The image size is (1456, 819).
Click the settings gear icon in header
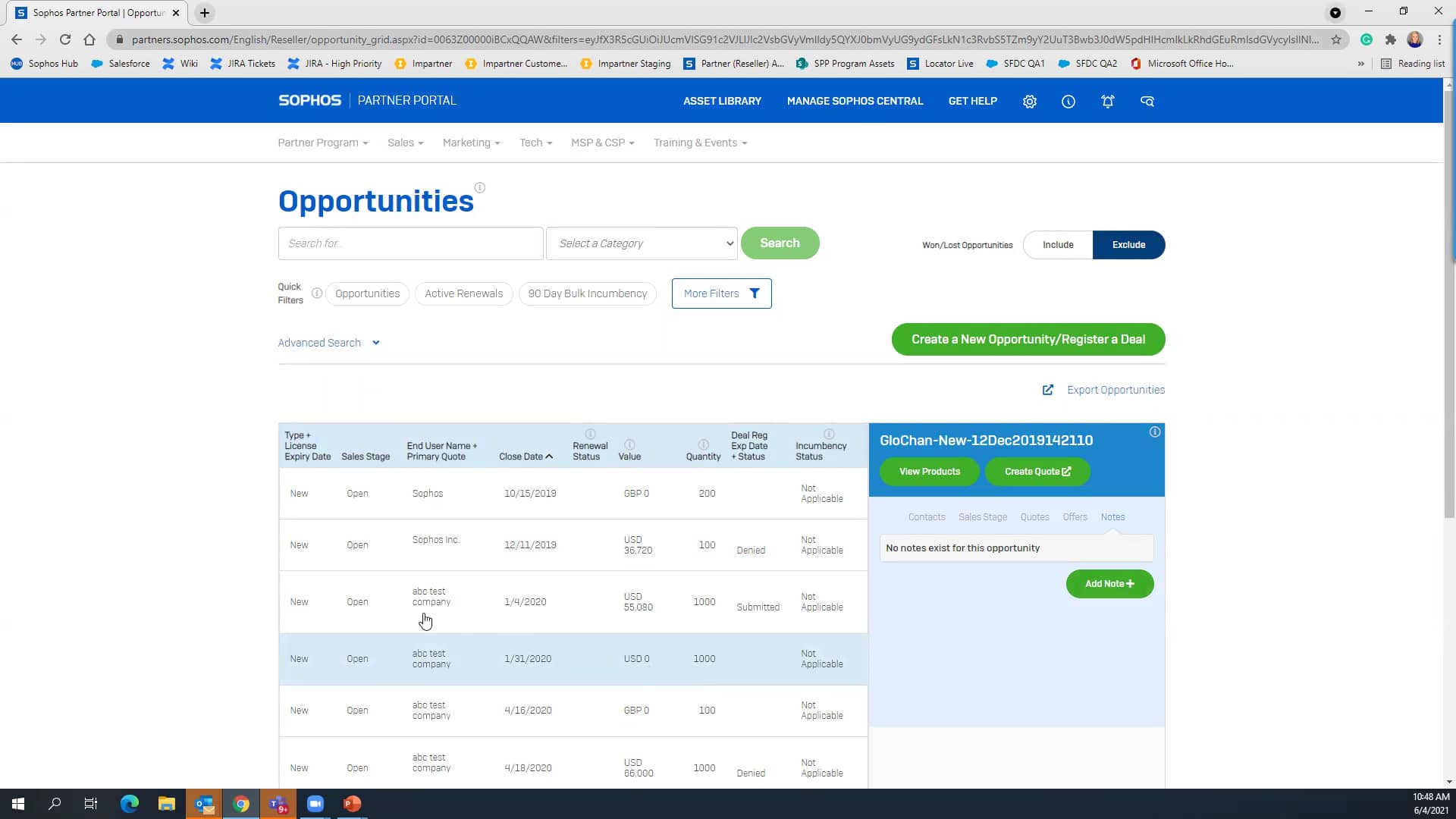coord(1029,102)
